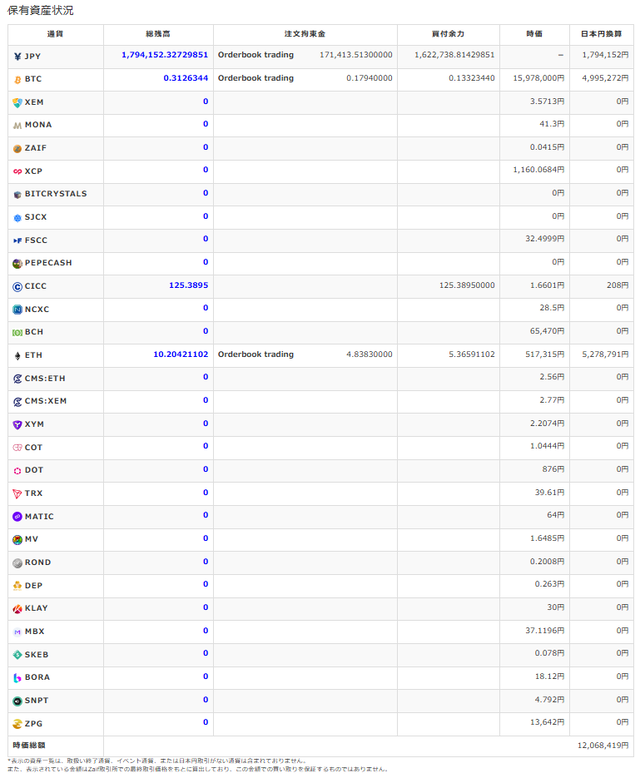
Task: Click the SNPT token icon
Action: [17, 701]
